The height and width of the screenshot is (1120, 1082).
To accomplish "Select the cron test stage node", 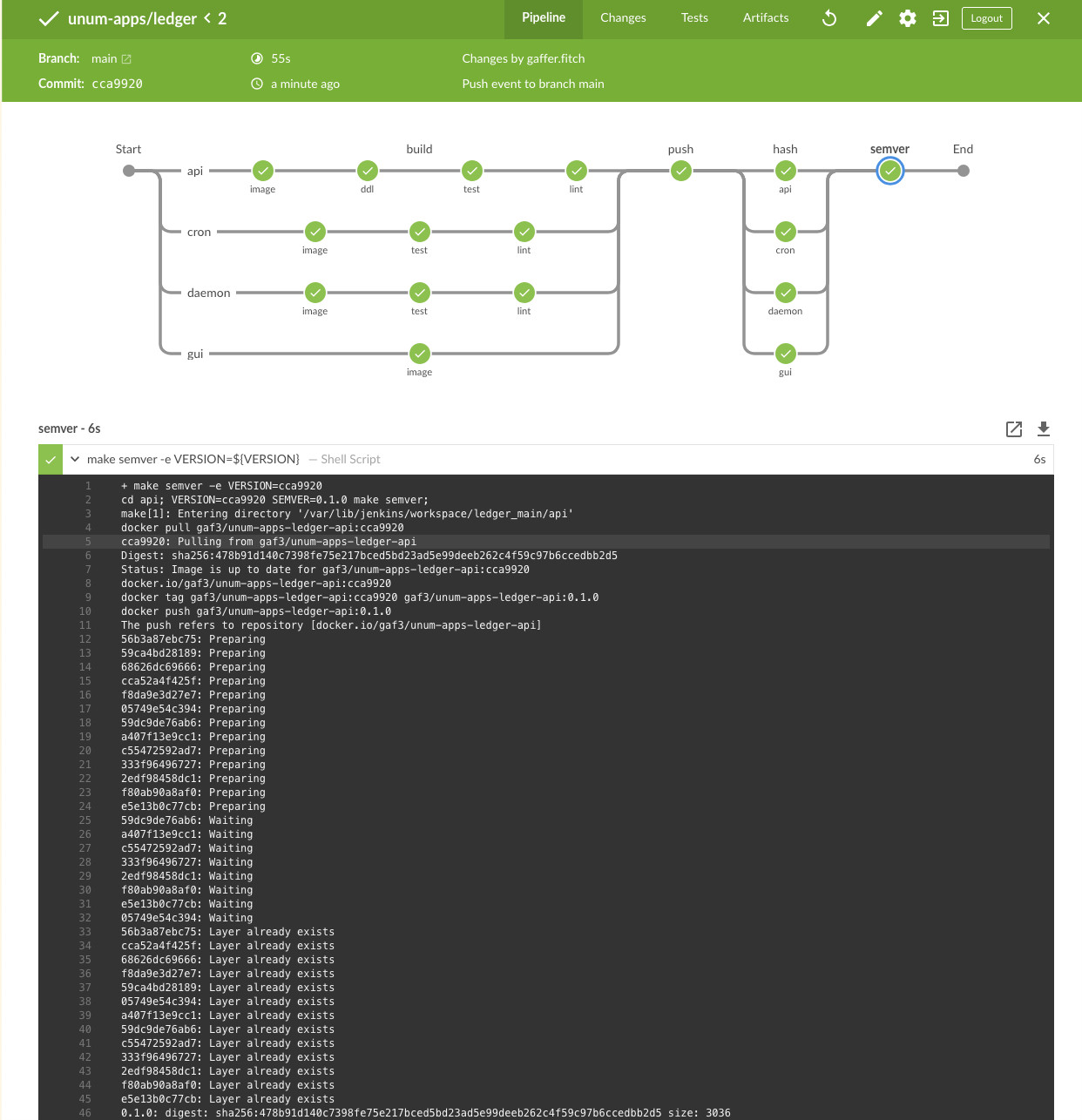I will point(420,232).
